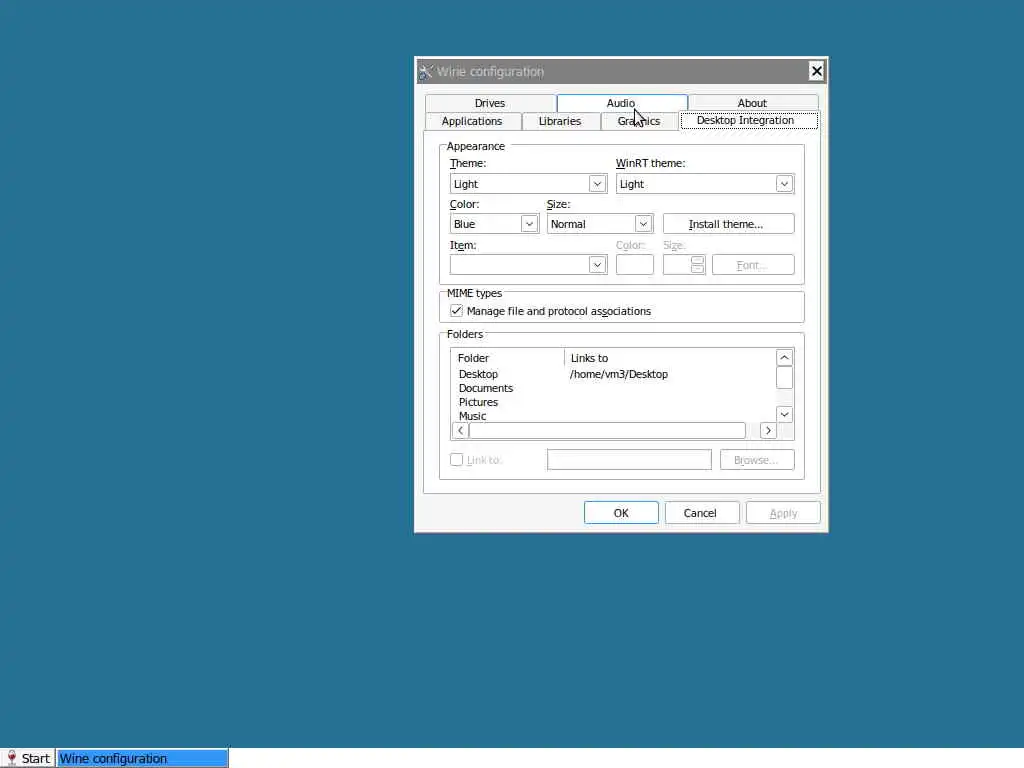Toggle the Link to checkbox

[456, 460]
